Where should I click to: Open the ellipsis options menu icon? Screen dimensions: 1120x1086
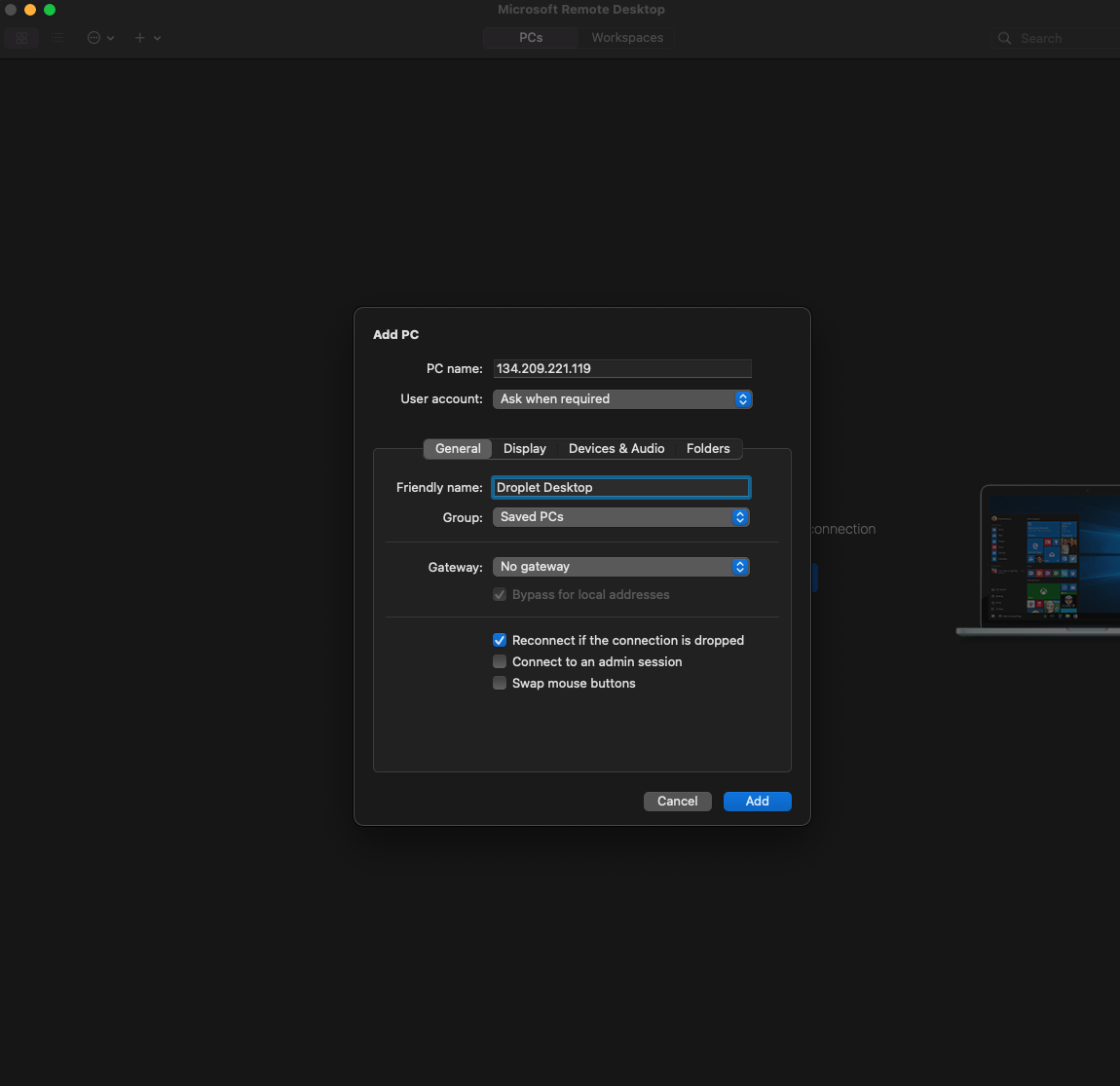coord(95,38)
